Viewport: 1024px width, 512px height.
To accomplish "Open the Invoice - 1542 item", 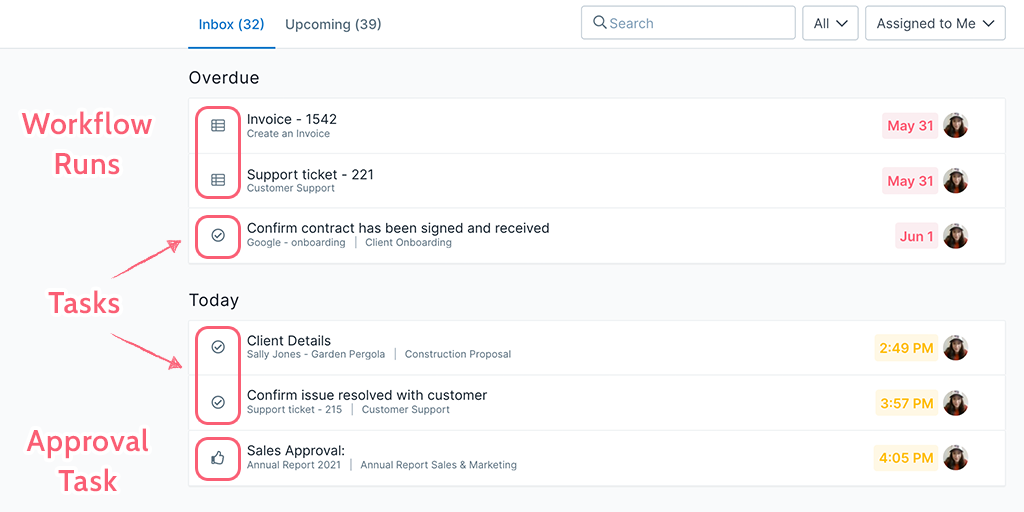I will click(x=596, y=126).
